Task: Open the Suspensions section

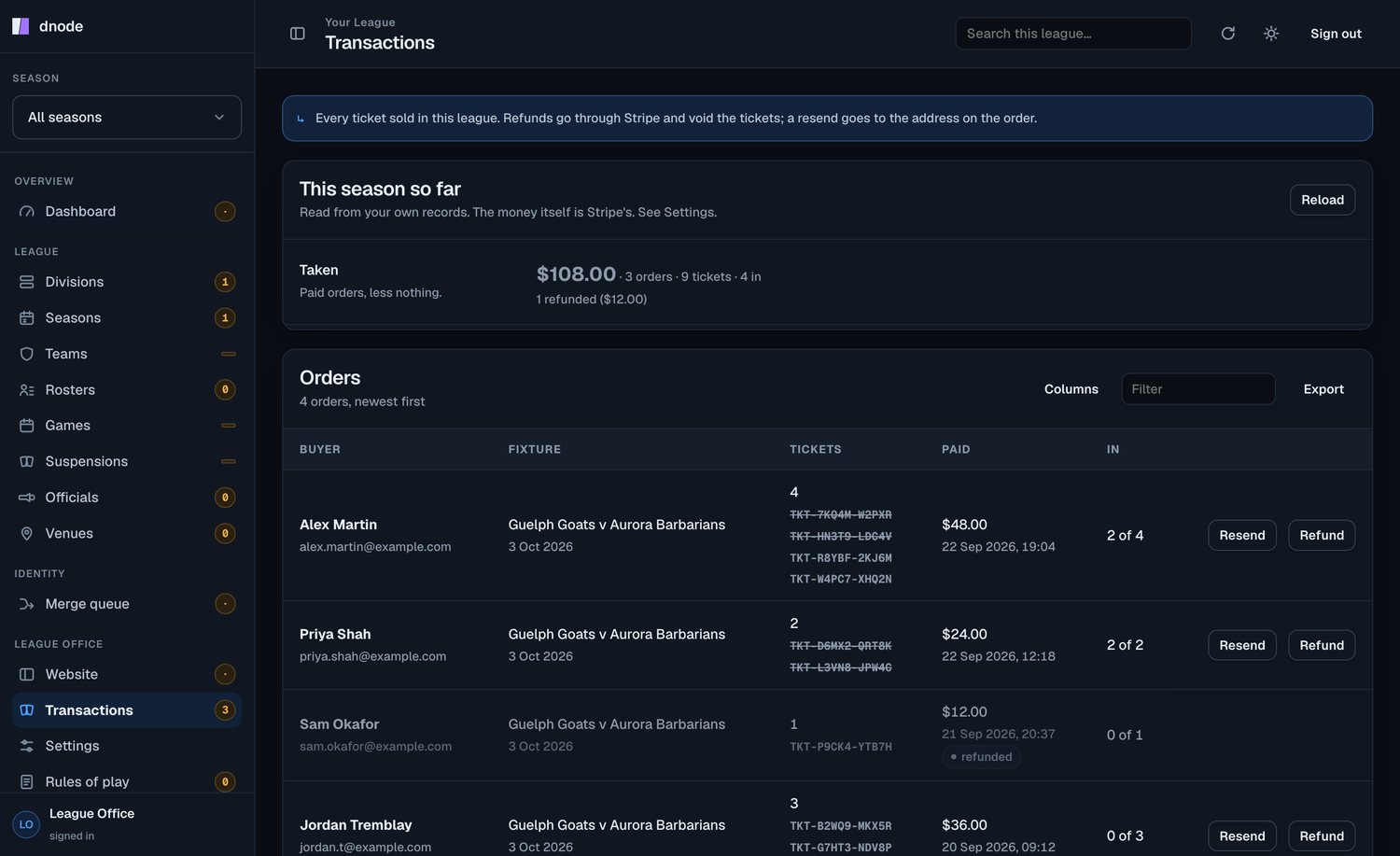Action: tap(127, 462)
